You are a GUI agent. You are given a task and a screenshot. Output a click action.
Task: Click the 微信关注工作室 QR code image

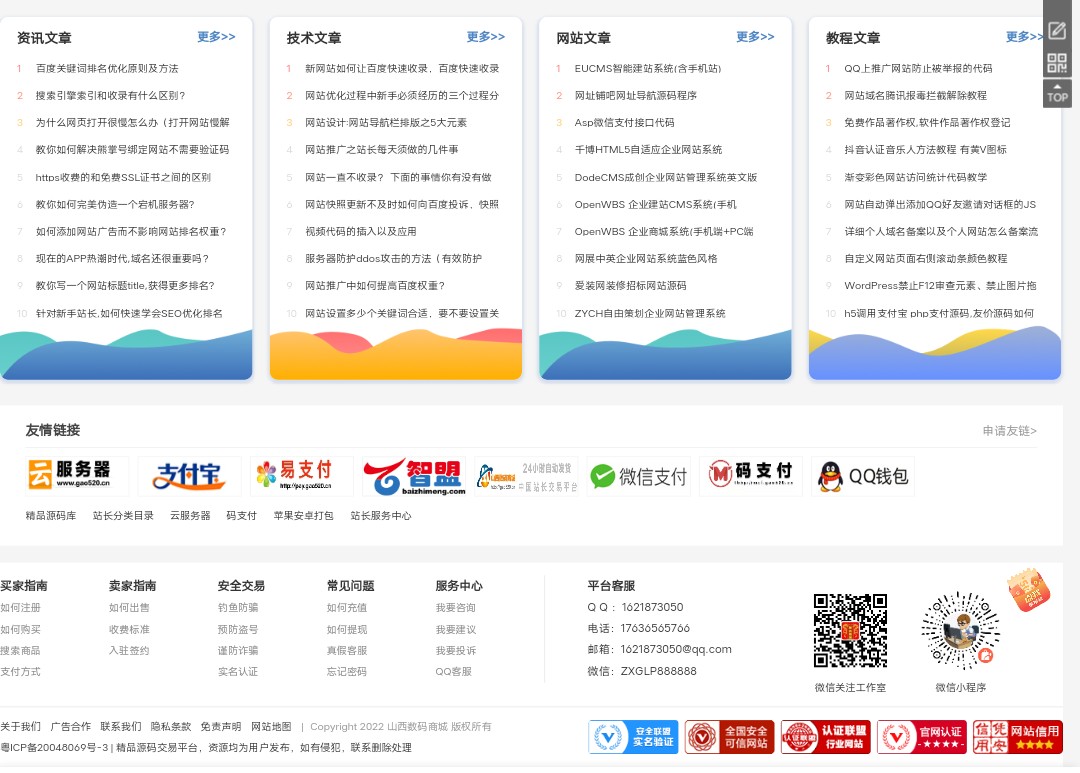coord(850,631)
